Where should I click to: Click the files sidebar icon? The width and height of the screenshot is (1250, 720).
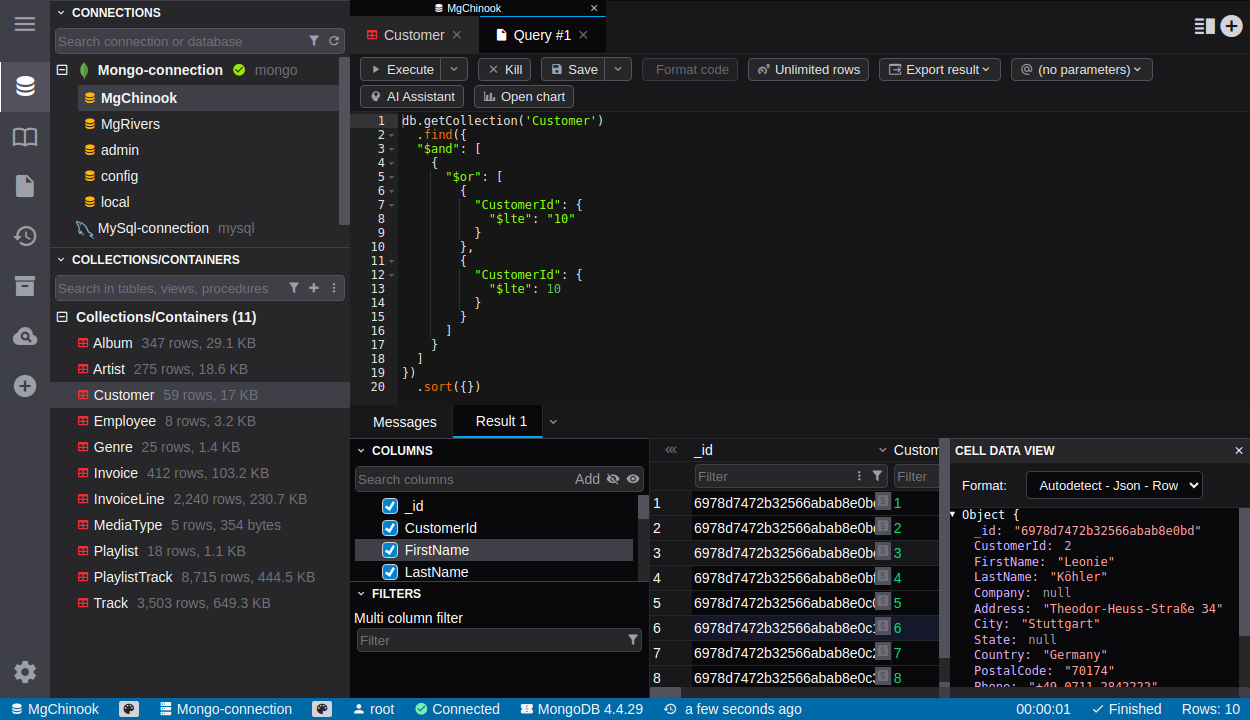(x=25, y=186)
